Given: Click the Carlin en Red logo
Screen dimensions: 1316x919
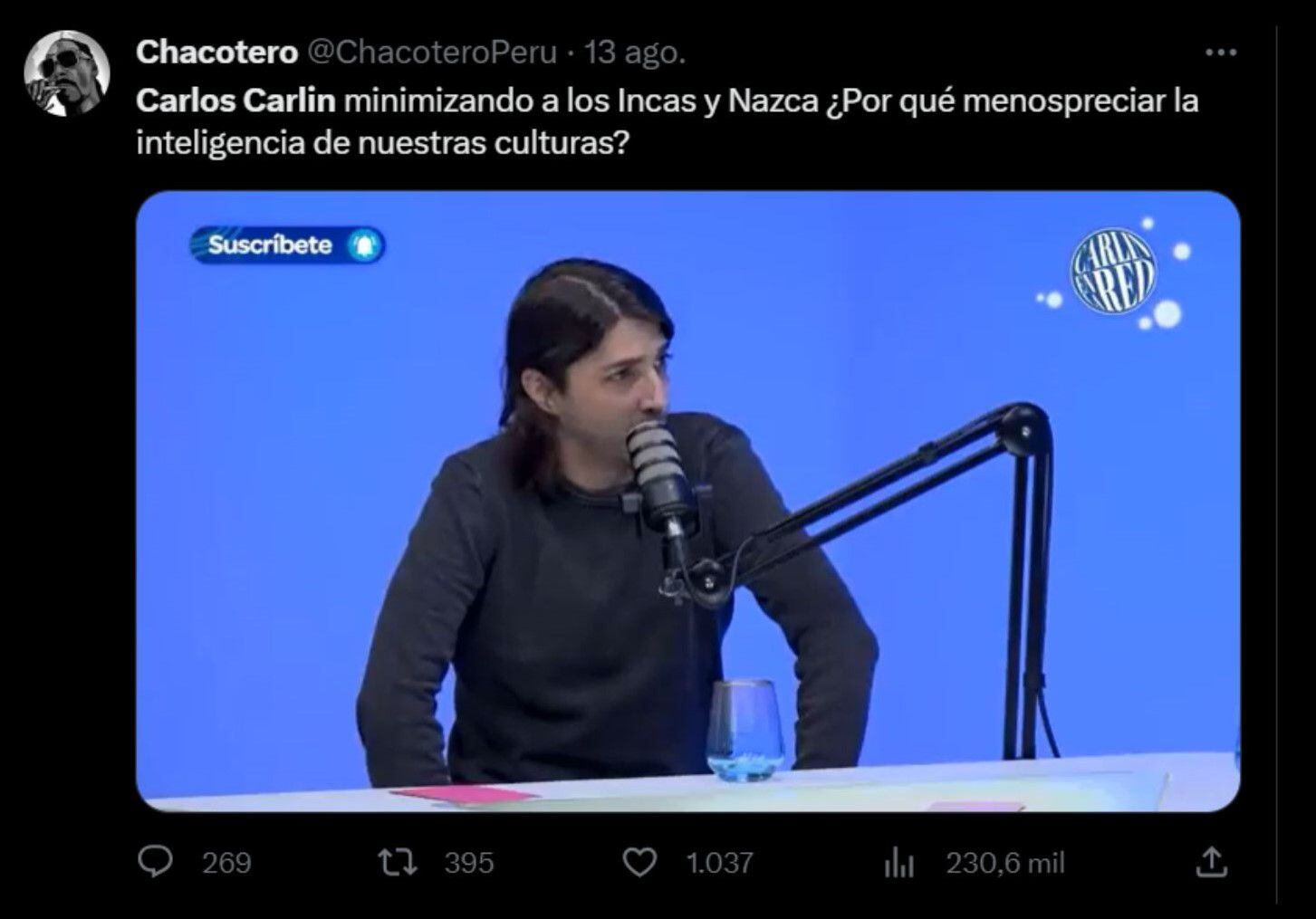Looking at the screenshot, I should pyautogui.click(x=1114, y=270).
